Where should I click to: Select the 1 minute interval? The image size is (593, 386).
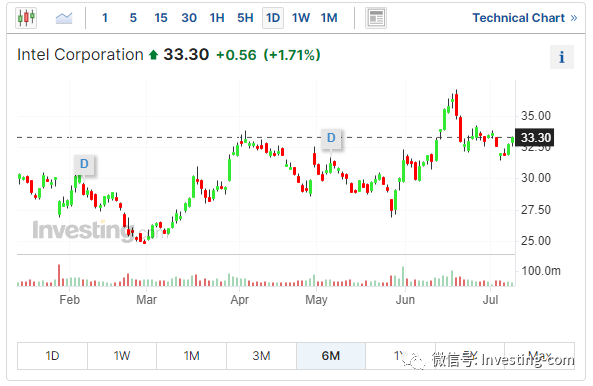tap(105, 18)
